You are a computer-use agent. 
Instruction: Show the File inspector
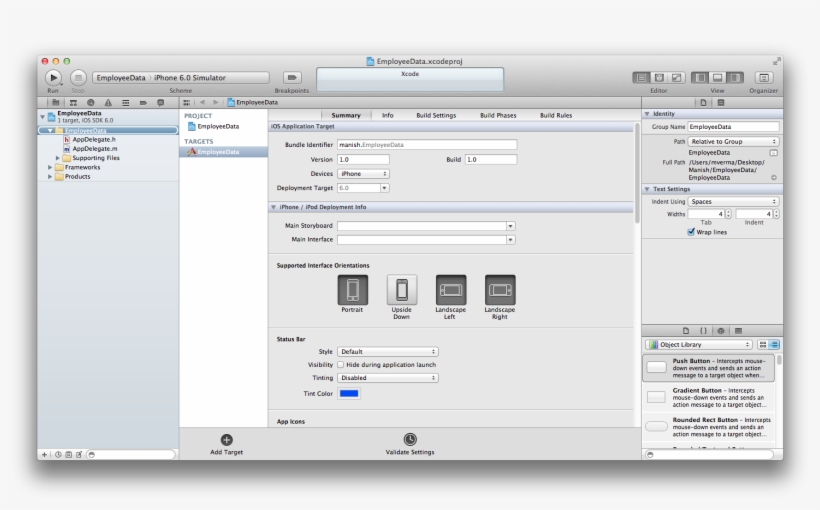(703, 103)
